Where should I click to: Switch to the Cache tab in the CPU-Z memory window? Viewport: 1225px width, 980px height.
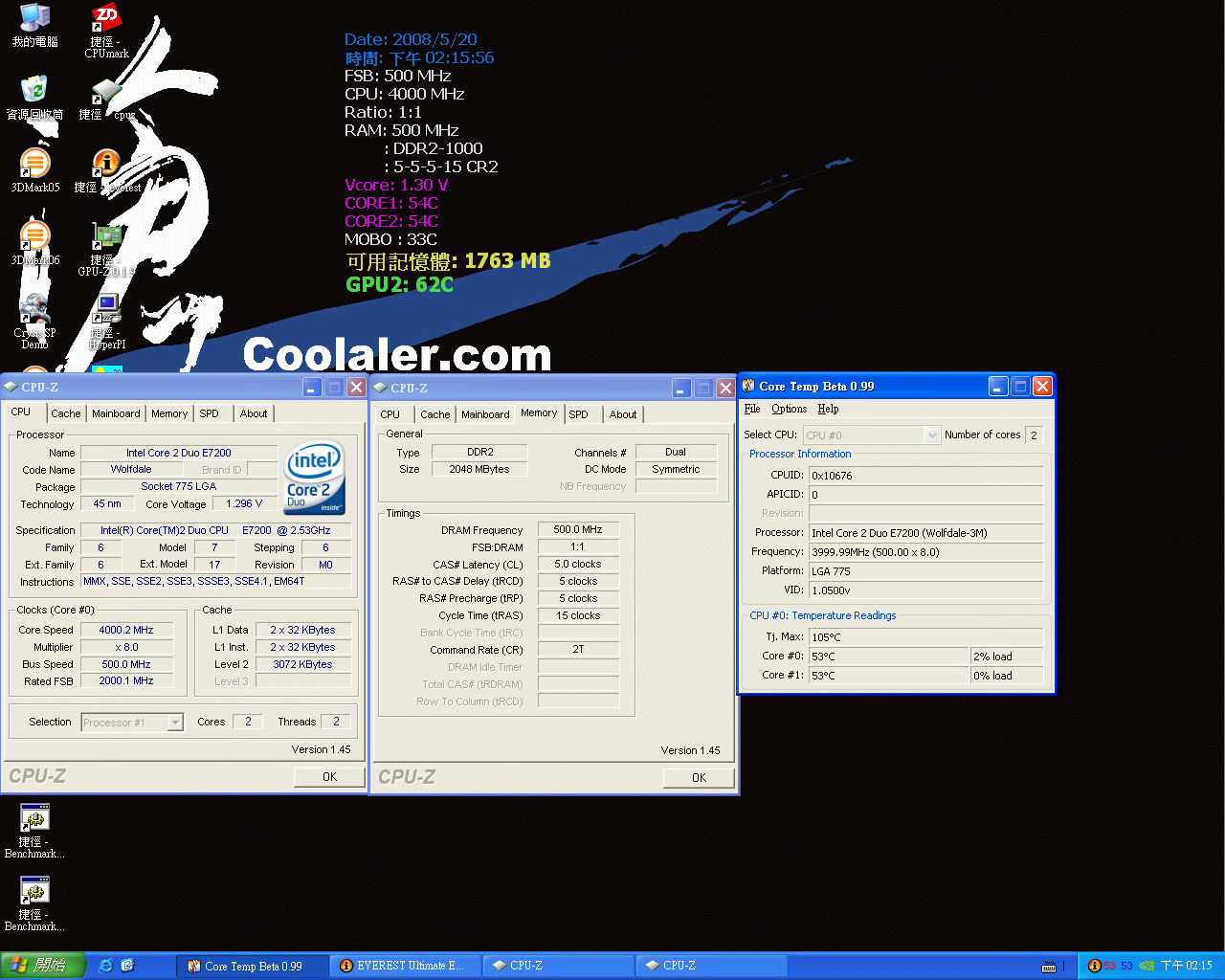click(x=435, y=414)
